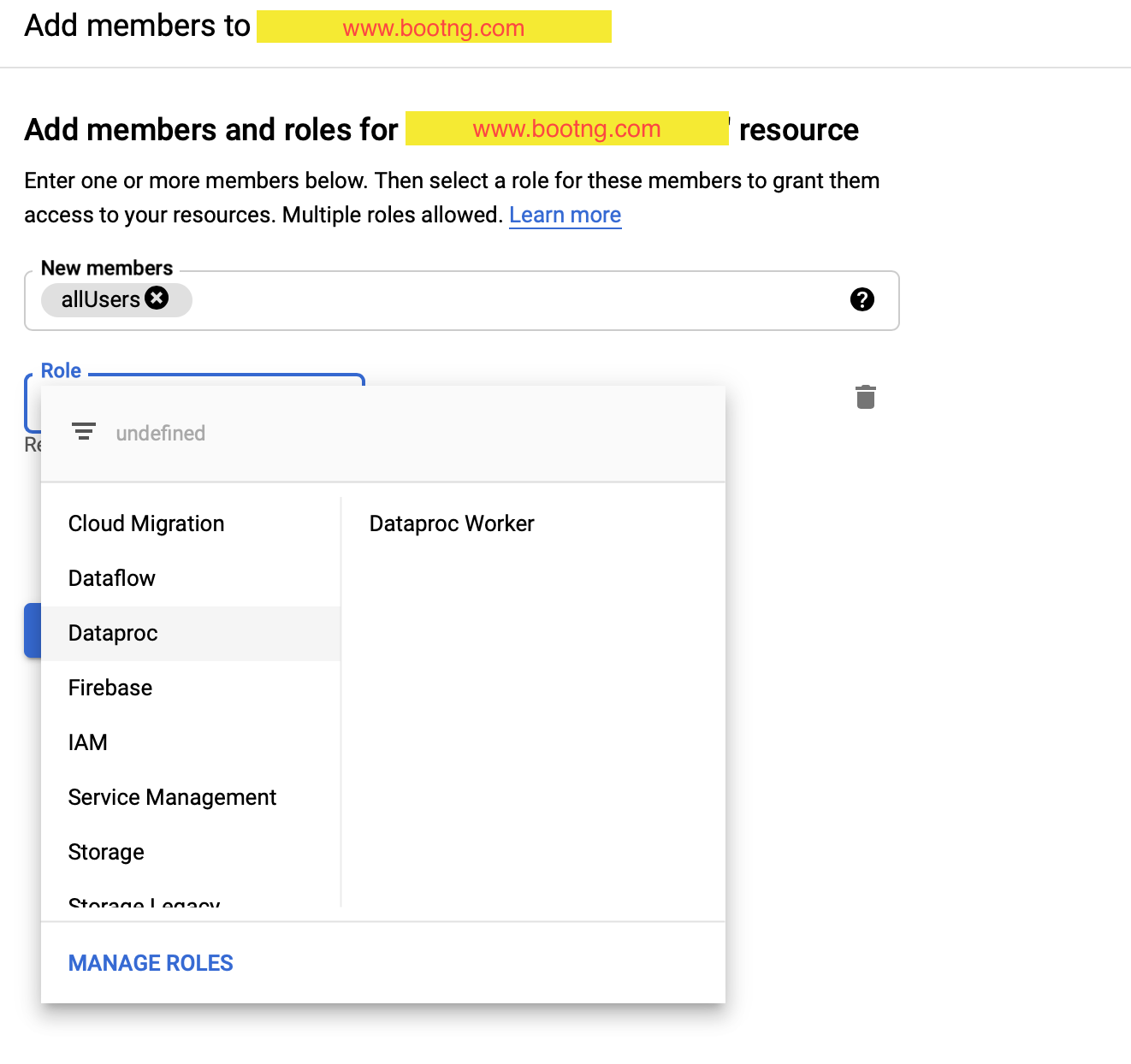Select the Dataflow category
The image size is (1131, 1064).
click(111, 578)
